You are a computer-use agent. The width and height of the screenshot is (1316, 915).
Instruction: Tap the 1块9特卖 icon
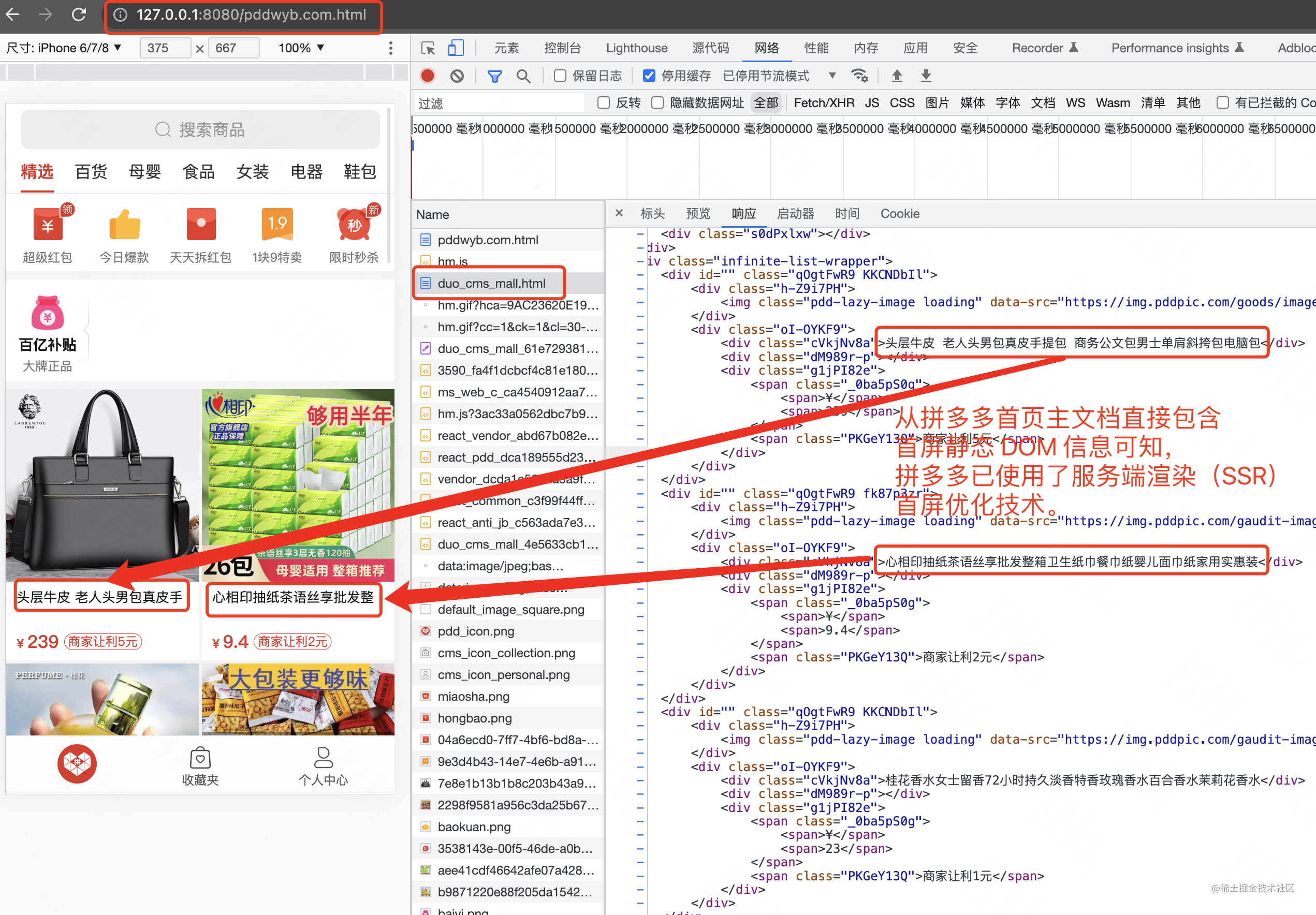point(277,225)
